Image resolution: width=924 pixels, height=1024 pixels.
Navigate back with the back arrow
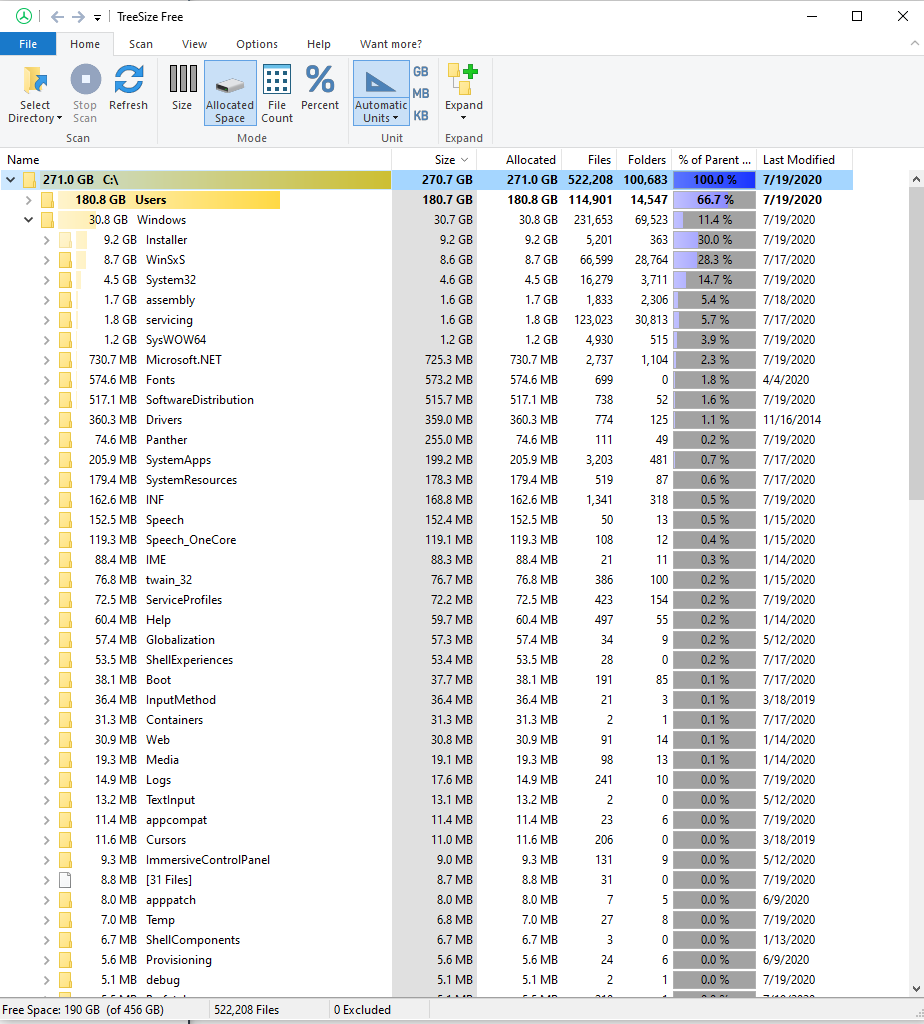tap(57, 17)
